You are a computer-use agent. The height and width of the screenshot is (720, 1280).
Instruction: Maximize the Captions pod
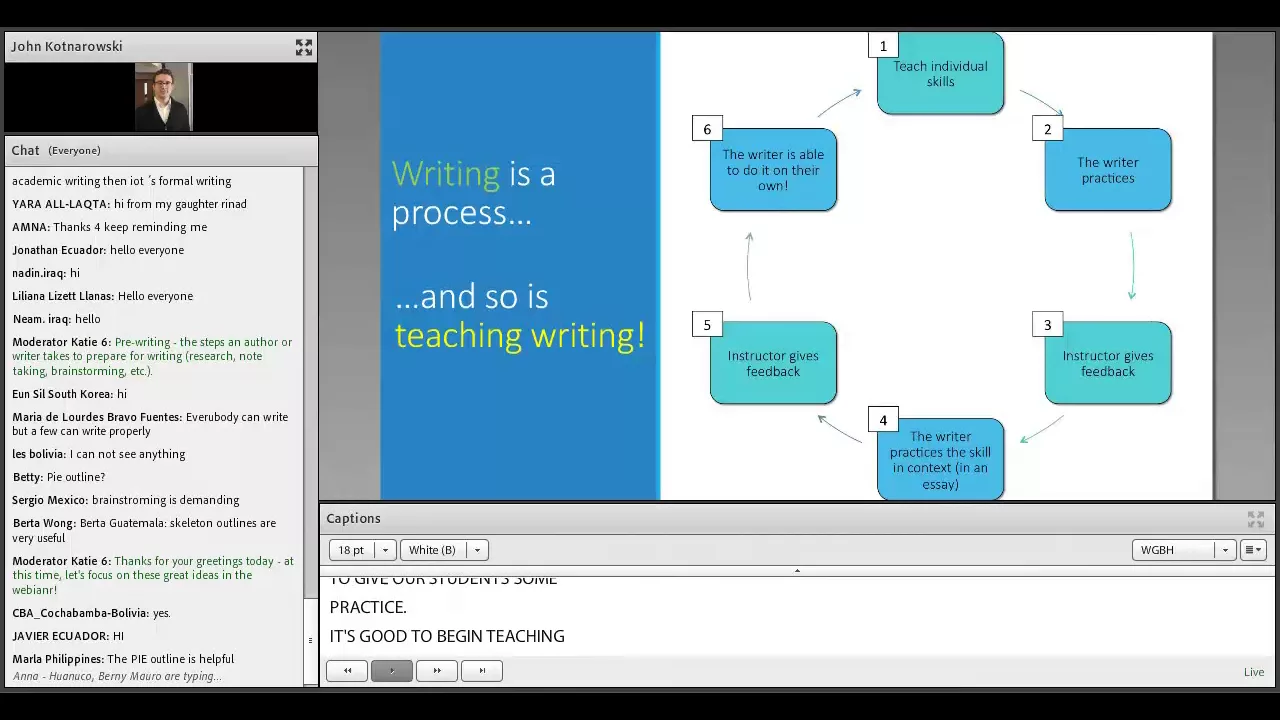(1255, 519)
